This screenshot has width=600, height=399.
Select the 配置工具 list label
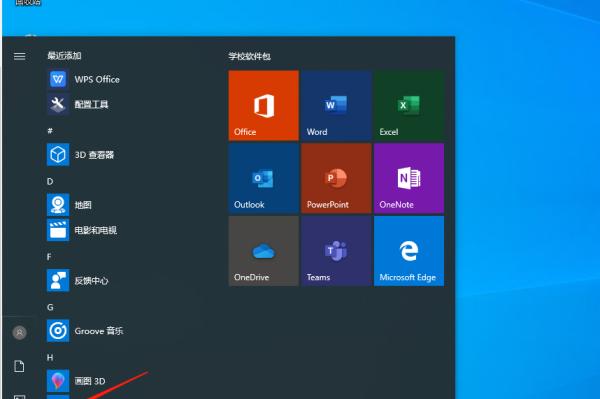click(x=91, y=104)
